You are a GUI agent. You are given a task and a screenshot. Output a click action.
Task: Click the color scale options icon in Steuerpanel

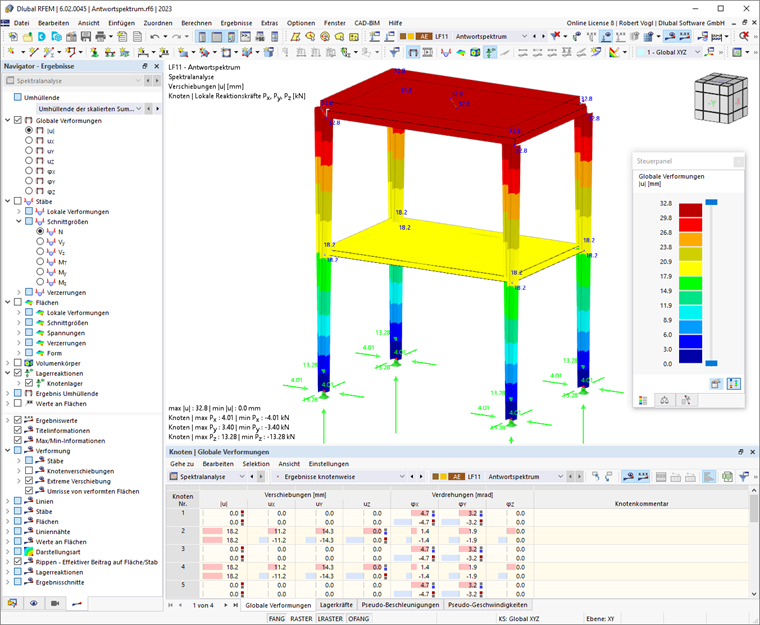734,384
